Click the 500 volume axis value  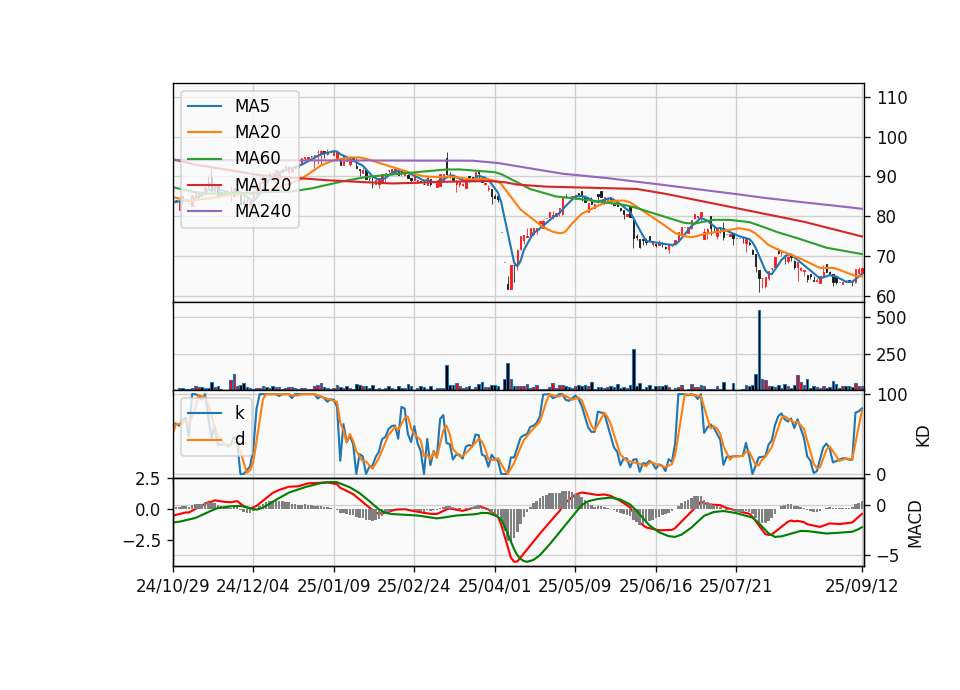click(891, 318)
